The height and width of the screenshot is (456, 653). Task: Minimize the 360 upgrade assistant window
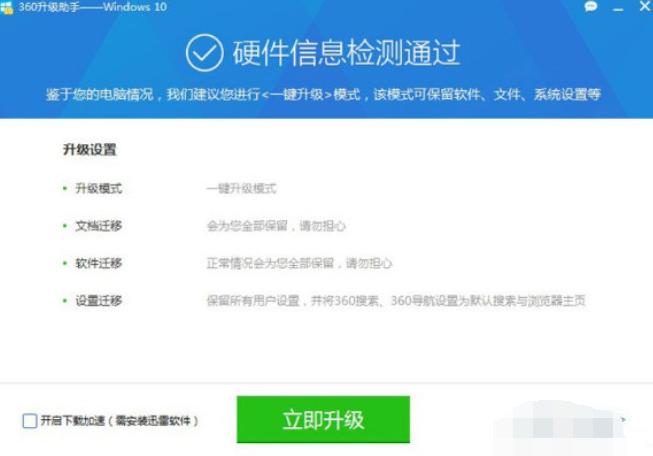[x=618, y=9]
